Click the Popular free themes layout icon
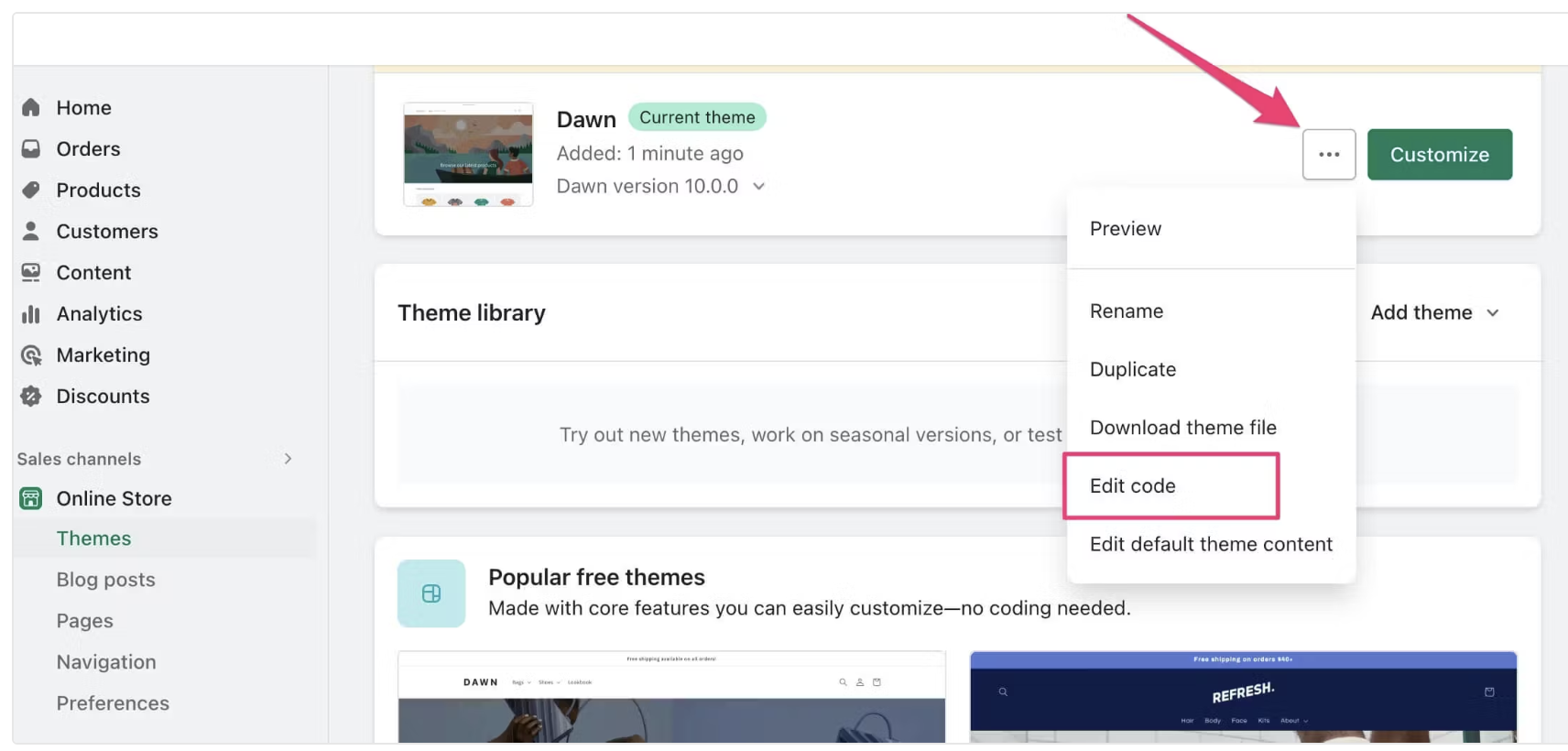Screen dimensions: 1568x751 click(x=431, y=593)
